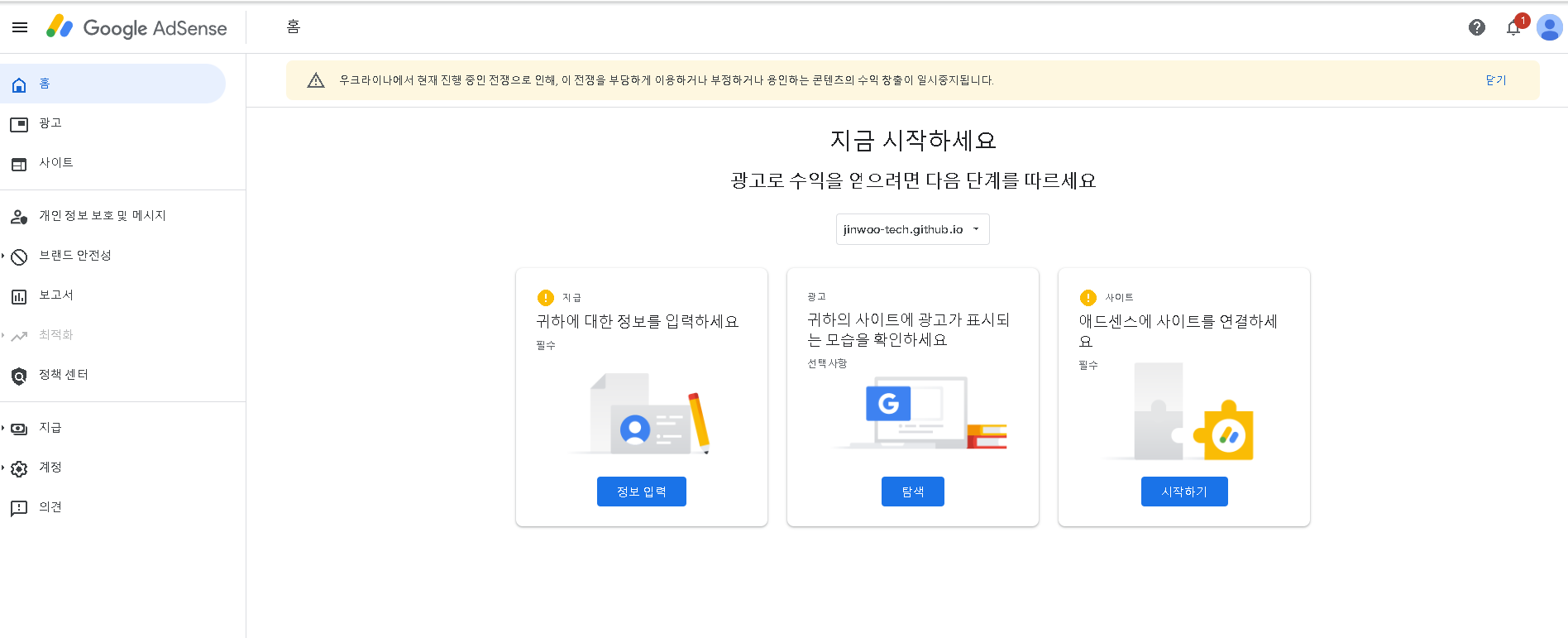This screenshot has height=638, width=1568.
Task: Click the 사이트 sites sidebar icon
Action: point(19,164)
